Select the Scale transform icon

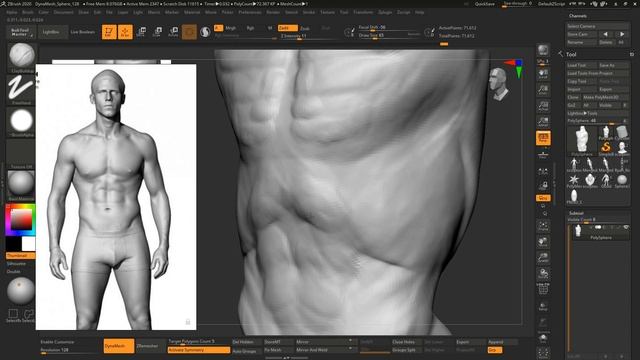click(x=157, y=32)
